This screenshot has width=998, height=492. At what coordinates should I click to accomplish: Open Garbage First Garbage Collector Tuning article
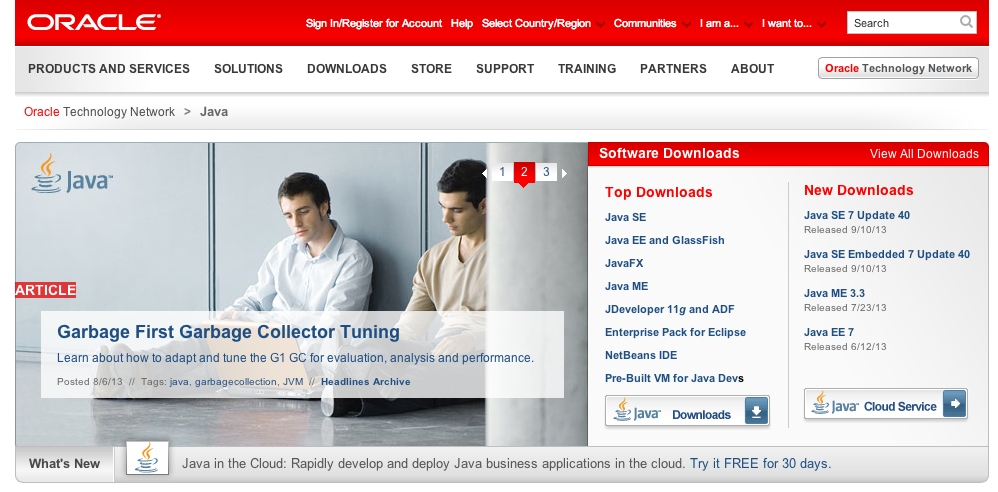point(228,332)
